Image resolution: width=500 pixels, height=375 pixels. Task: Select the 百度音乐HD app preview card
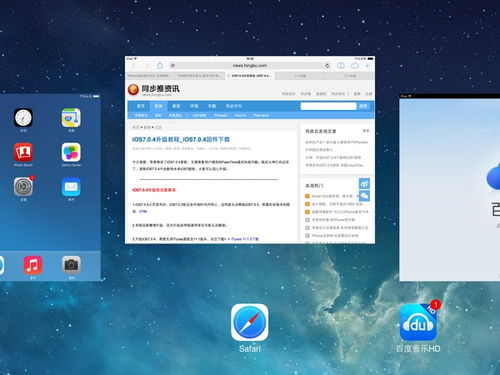[450, 187]
